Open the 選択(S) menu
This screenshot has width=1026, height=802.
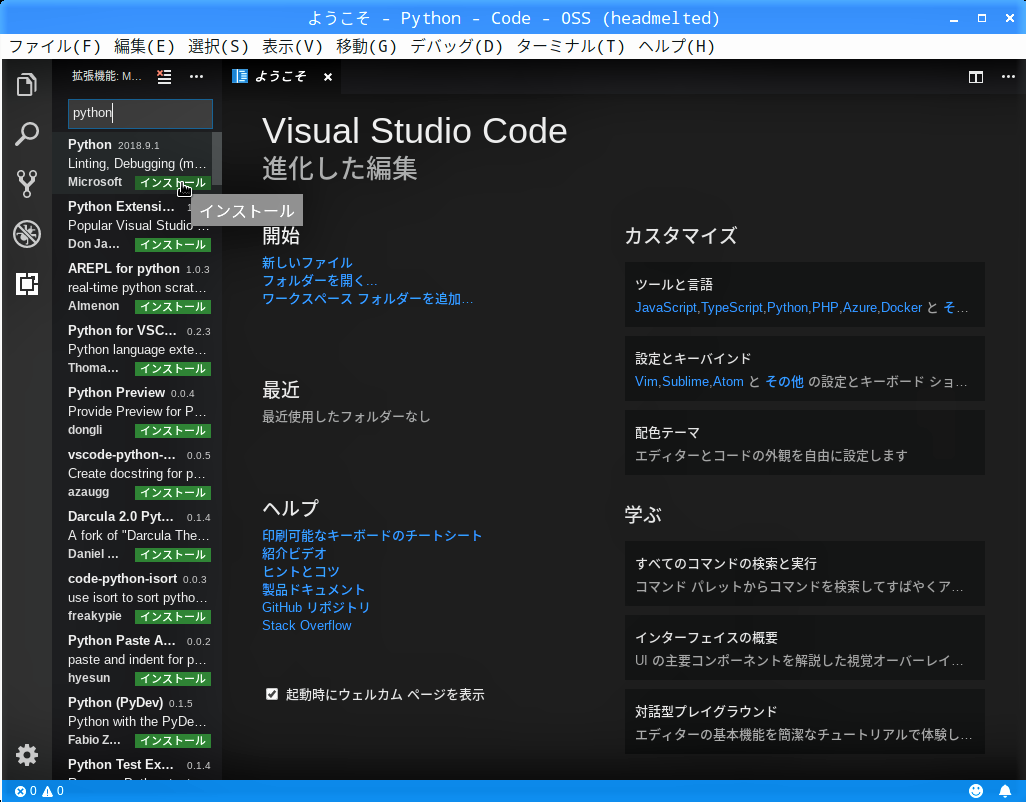coord(219,46)
